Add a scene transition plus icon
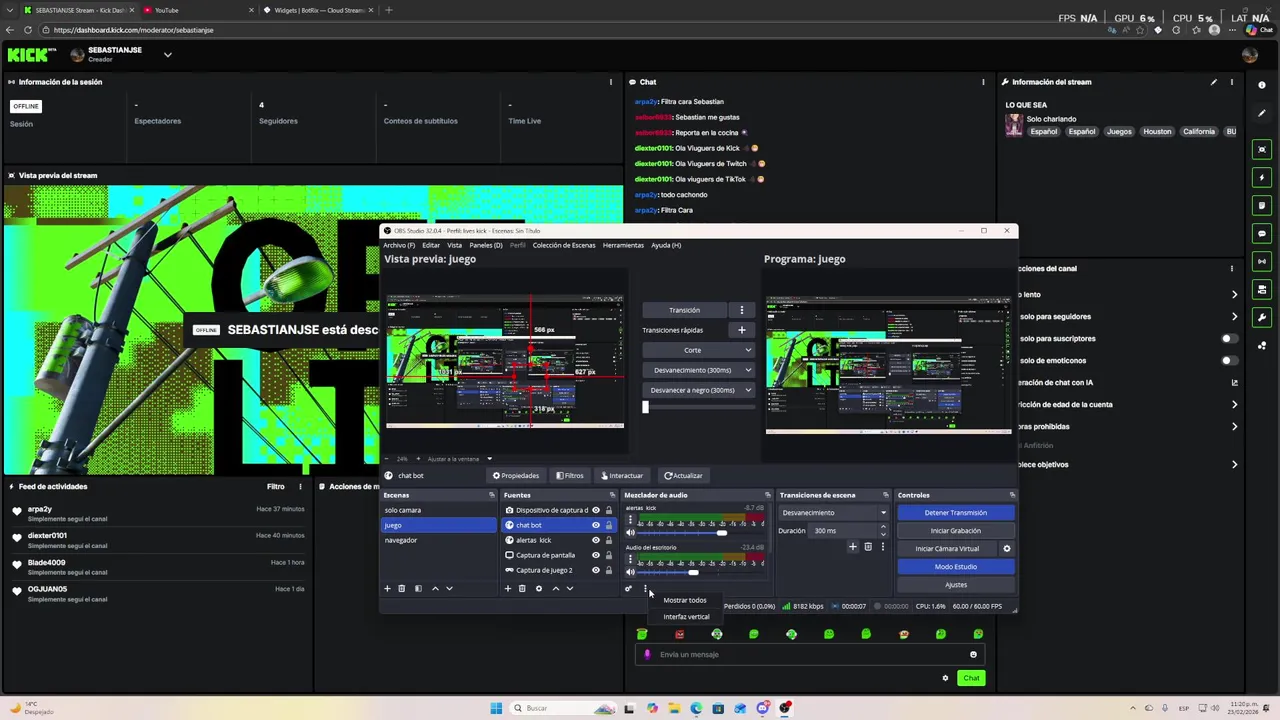The height and width of the screenshot is (720, 1280). (x=853, y=546)
